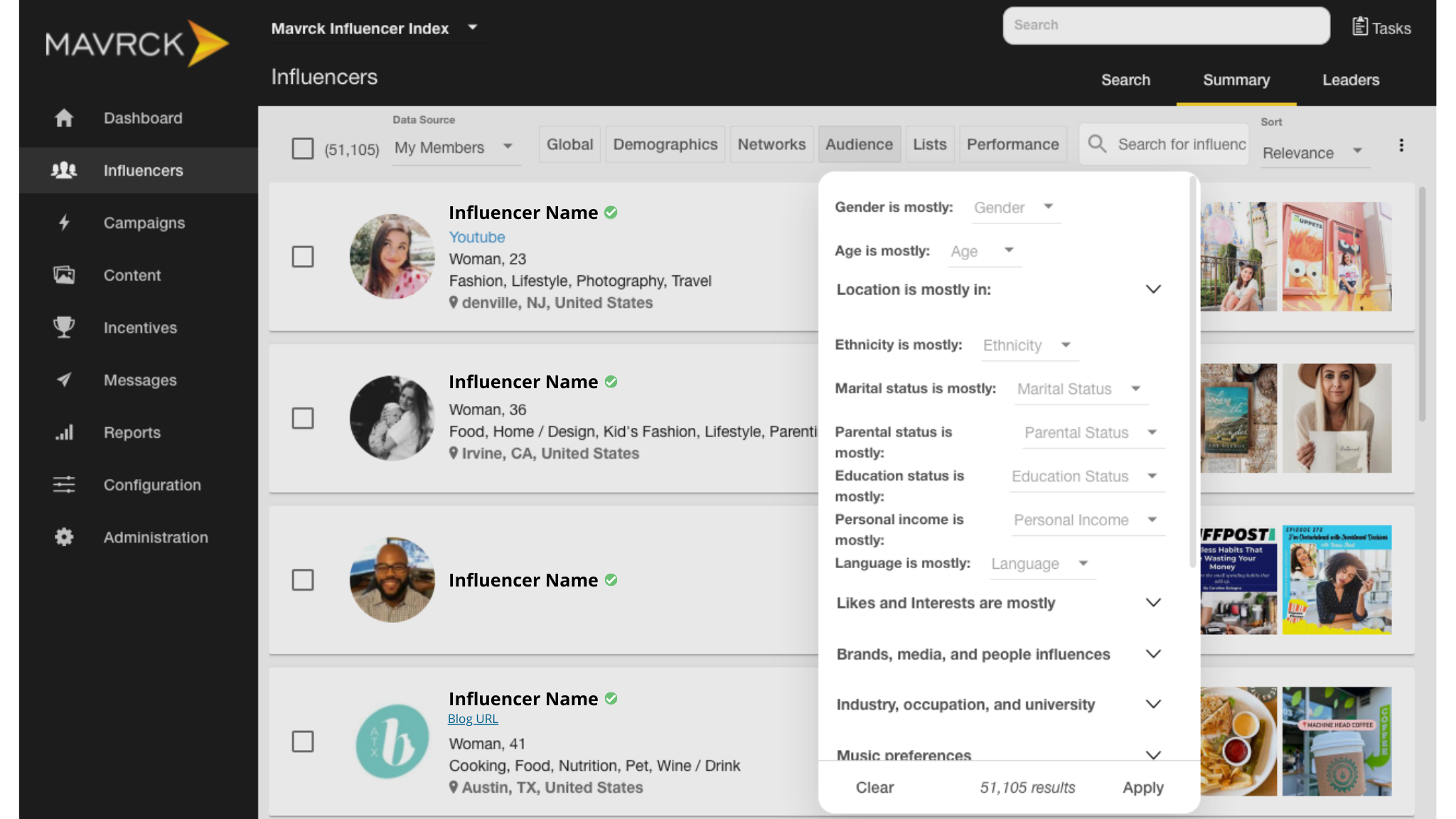The height and width of the screenshot is (819, 1456).
Task: Open the Audience filter tab
Action: click(859, 144)
